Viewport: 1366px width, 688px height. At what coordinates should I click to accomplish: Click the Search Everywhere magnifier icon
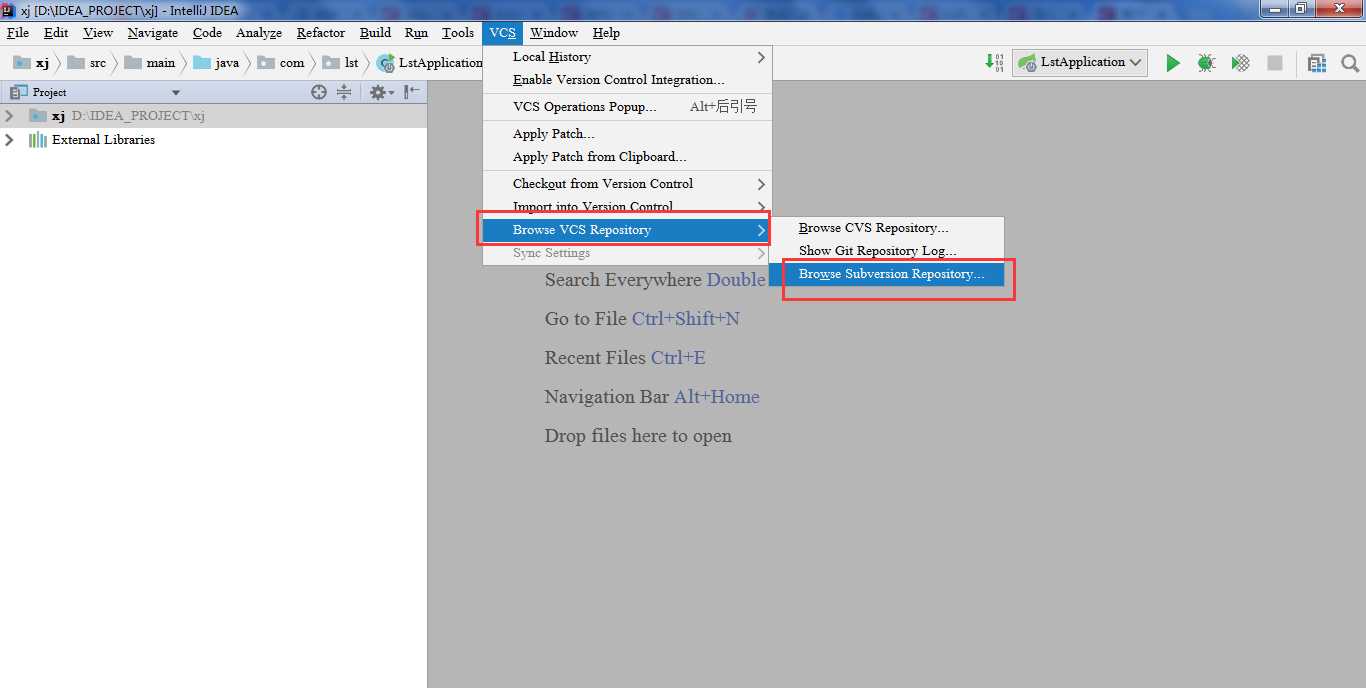[x=1349, y=63]
